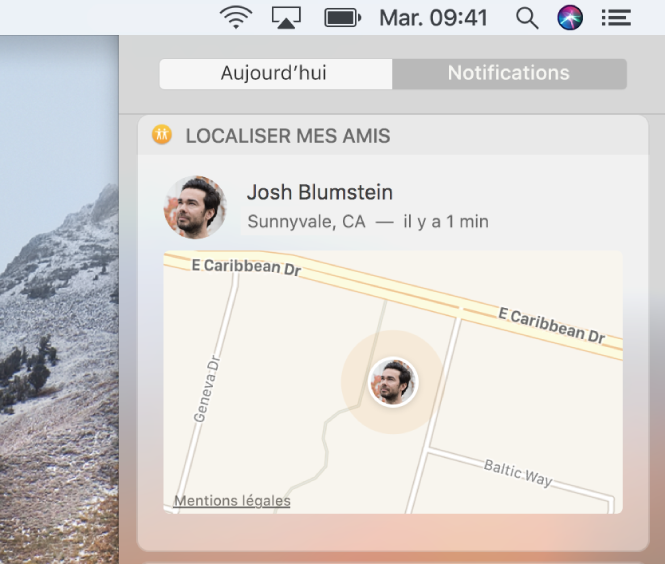Launch Siri from the menu bar
Screen dimensions: 665x564
[x=570, y=18]
